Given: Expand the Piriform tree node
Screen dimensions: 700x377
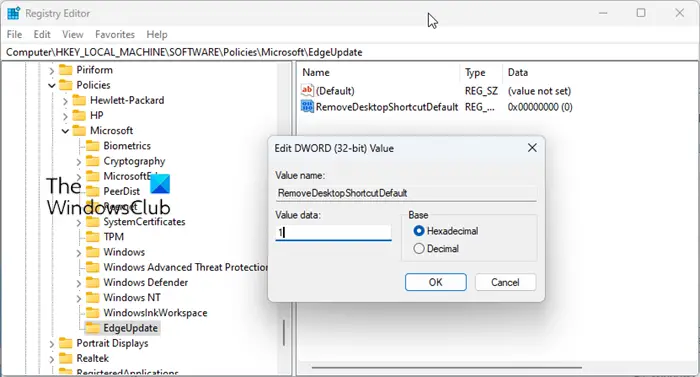Looking at the screenshot, I should click(x=51, y=71).
